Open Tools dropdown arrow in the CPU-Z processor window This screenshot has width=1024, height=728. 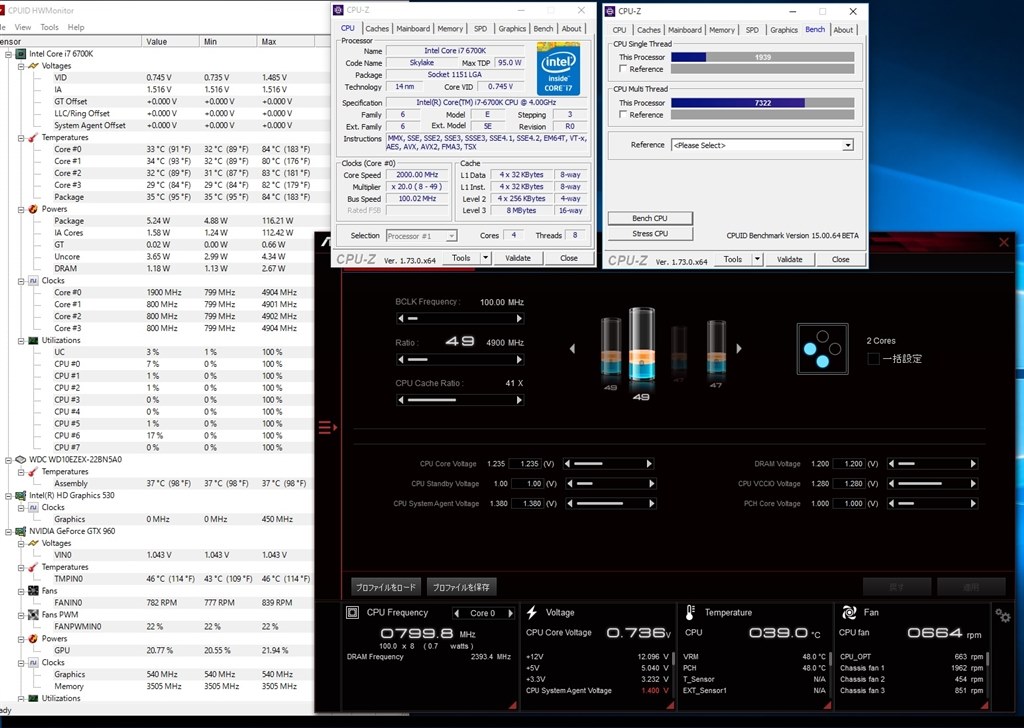[x=485, y=258]
